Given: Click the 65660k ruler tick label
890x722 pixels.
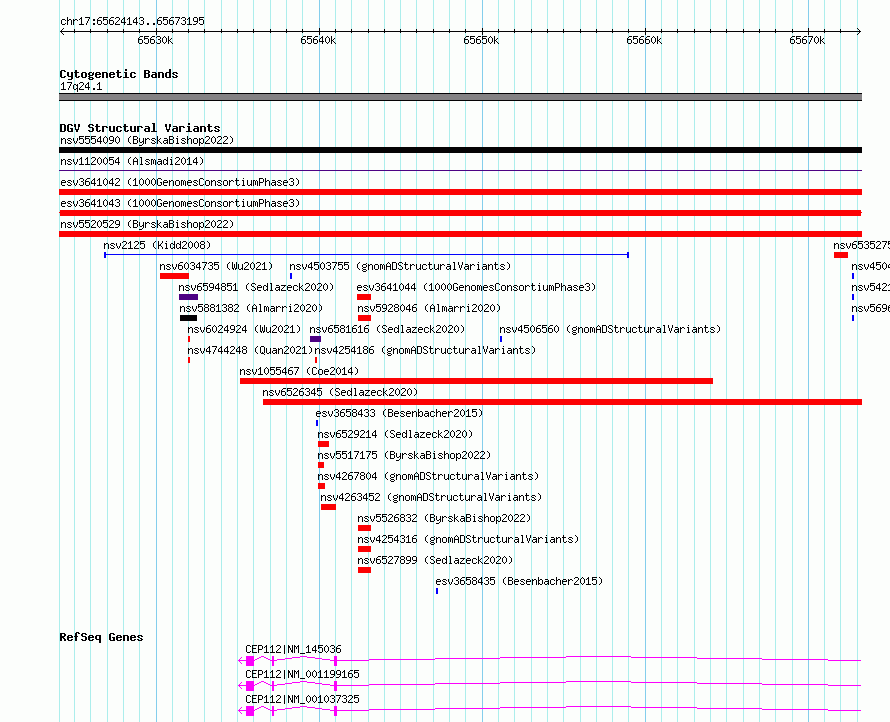Looking at the screenshot, I should pos(644,40).
